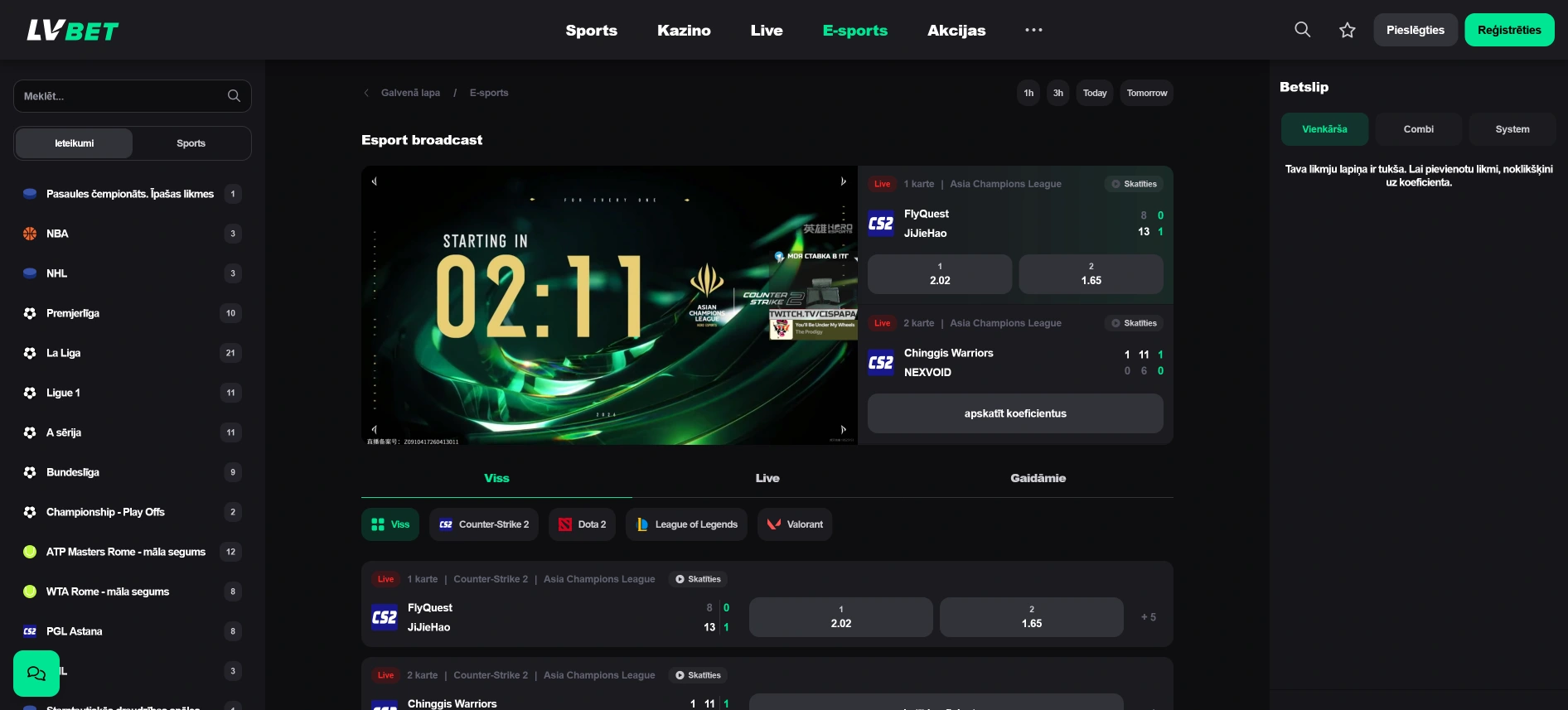Click the PGL Astana CS2 icon

(x=30, y=631)
